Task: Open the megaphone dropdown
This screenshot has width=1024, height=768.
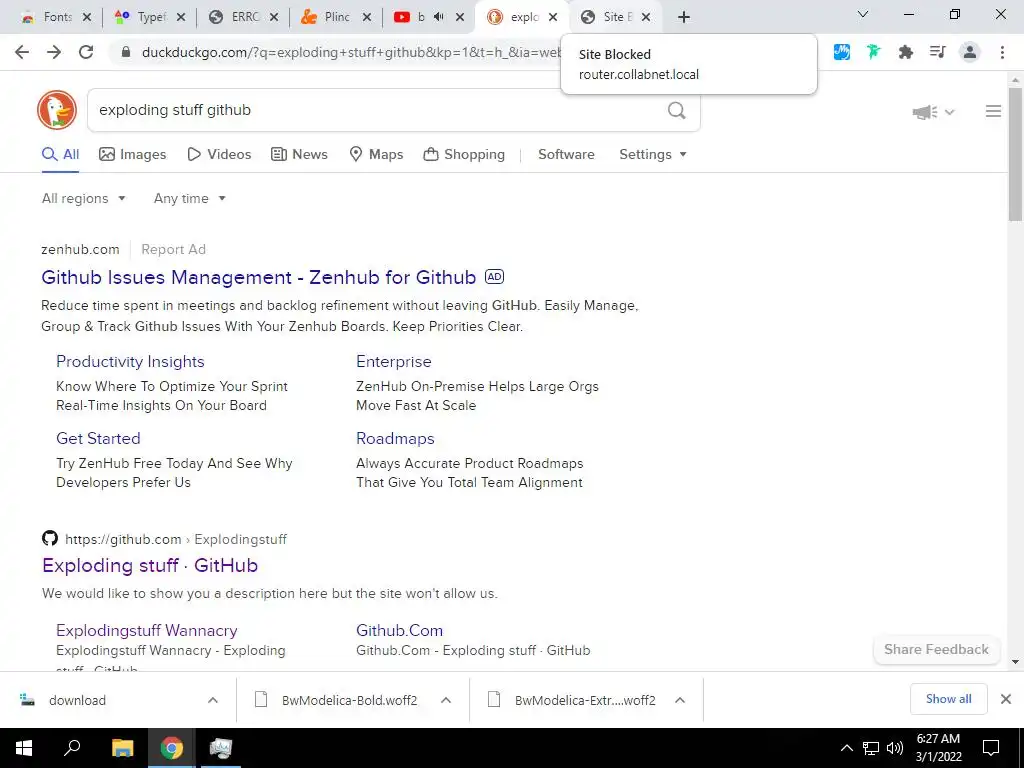Action: pos(933,112)
